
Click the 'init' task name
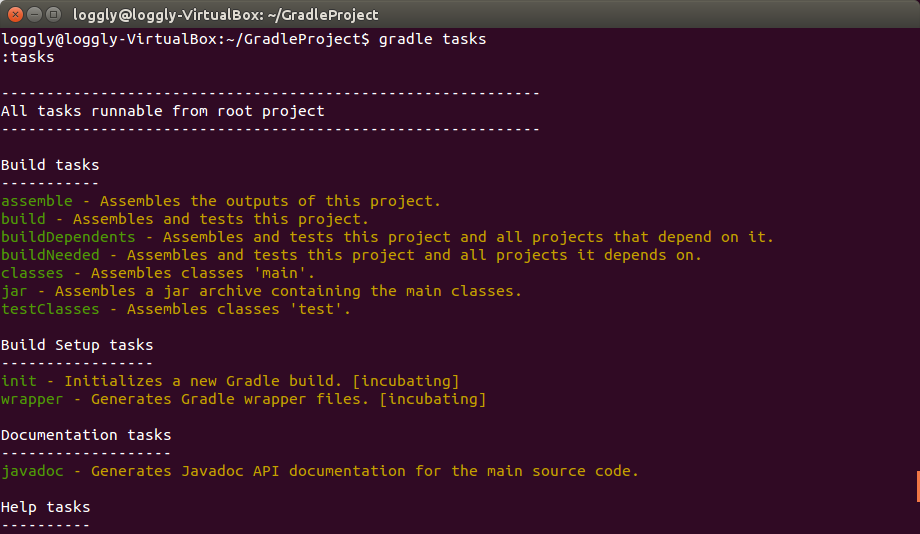[x=19, y=381]
